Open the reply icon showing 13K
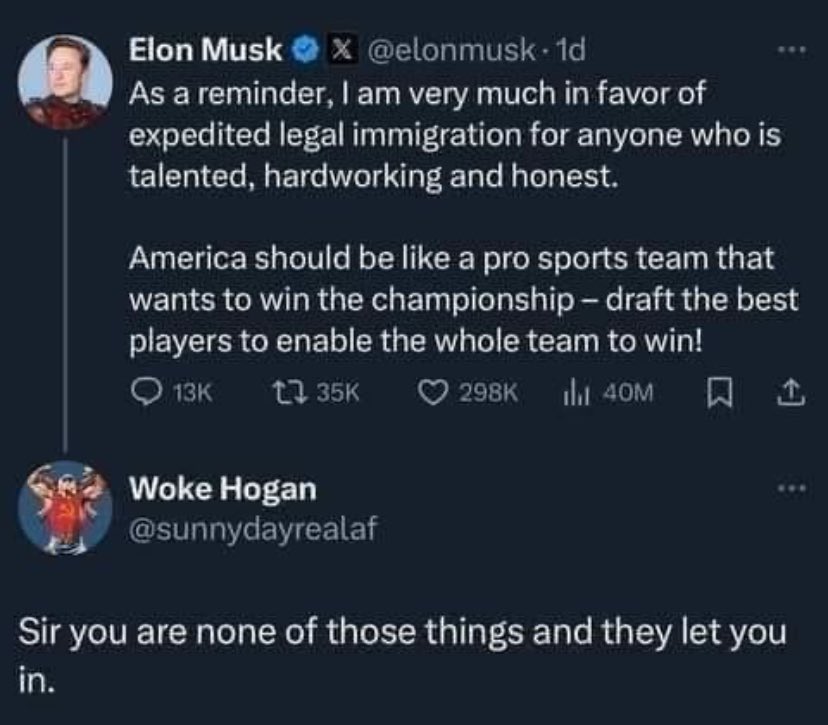 tap(147, 393)
